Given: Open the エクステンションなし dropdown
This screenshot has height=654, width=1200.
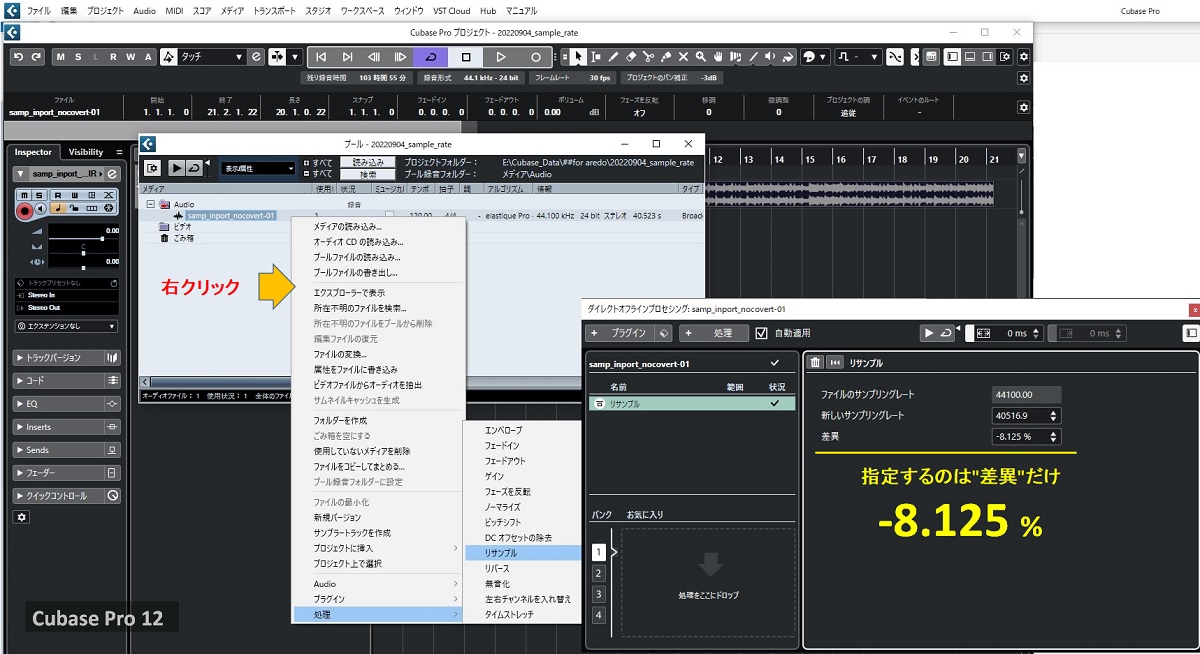Looking at the screenshot, I should (66, 326).
